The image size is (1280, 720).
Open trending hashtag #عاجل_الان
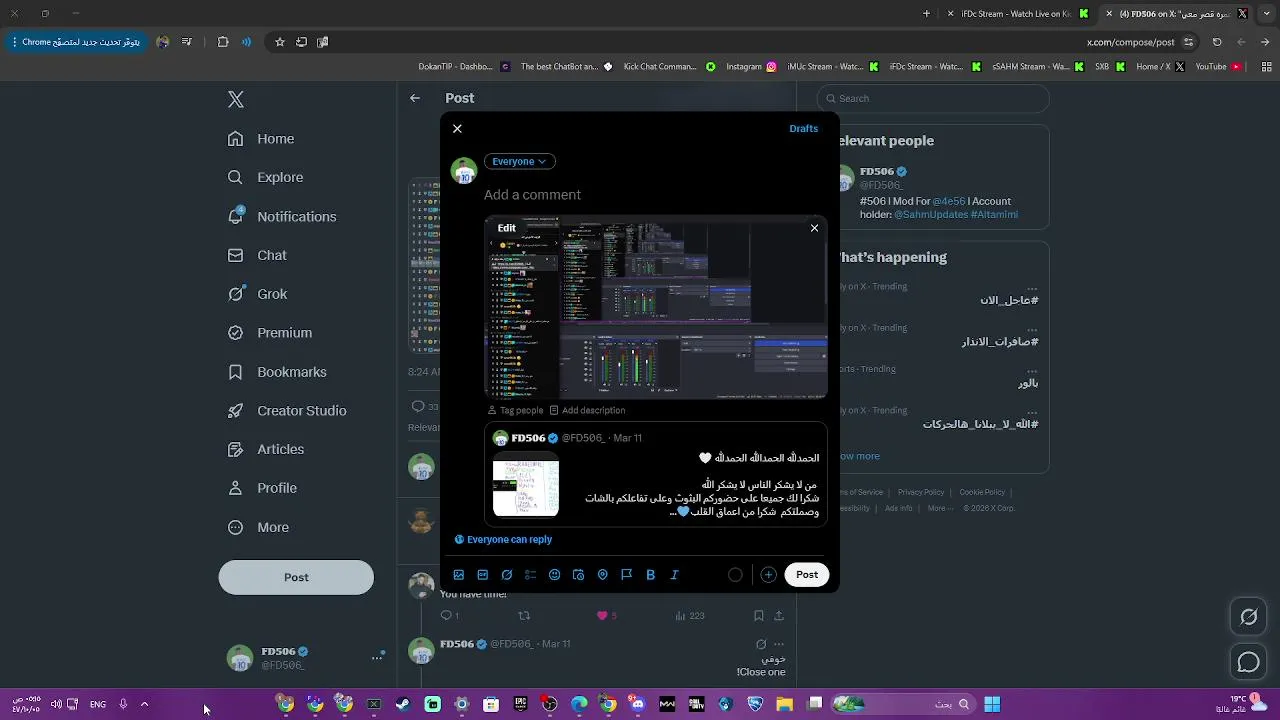tap(1009, 300)
